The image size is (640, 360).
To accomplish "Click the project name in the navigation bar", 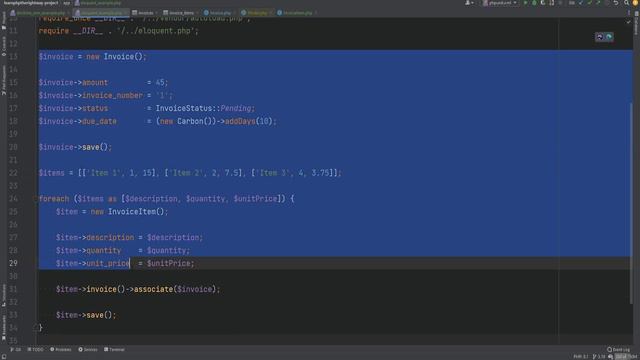I will point(31,3).
